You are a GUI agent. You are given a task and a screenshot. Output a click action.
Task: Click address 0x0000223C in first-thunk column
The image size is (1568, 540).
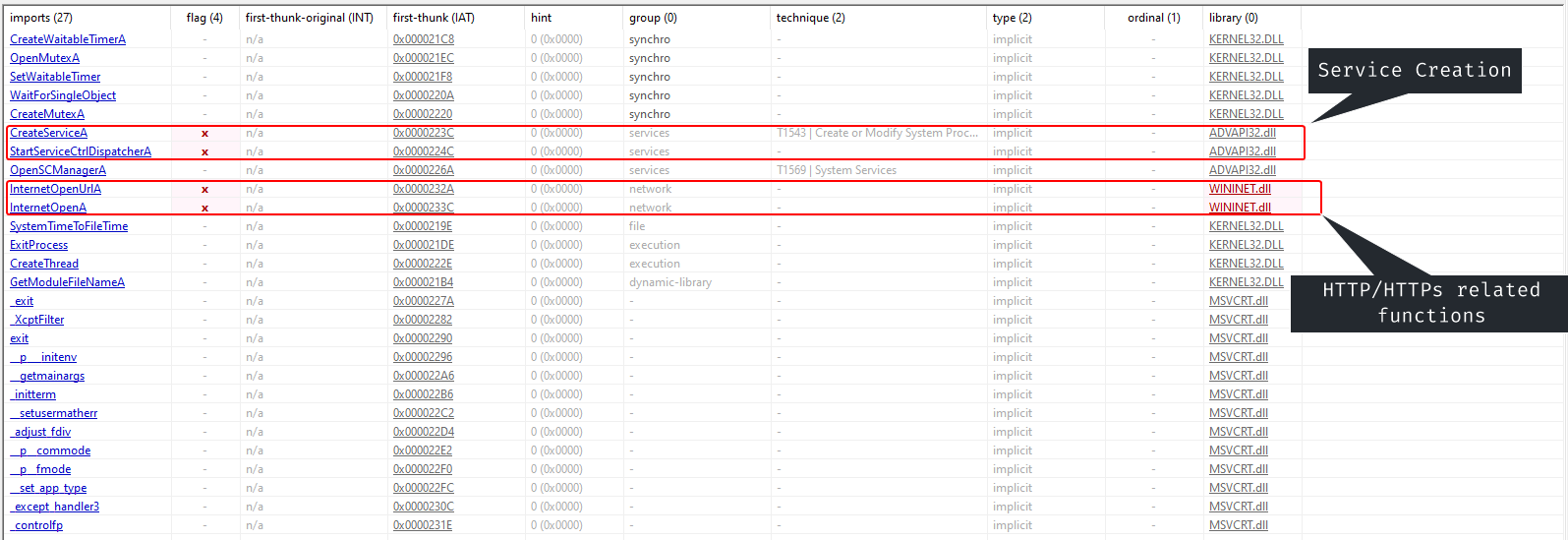click(423, 133)
